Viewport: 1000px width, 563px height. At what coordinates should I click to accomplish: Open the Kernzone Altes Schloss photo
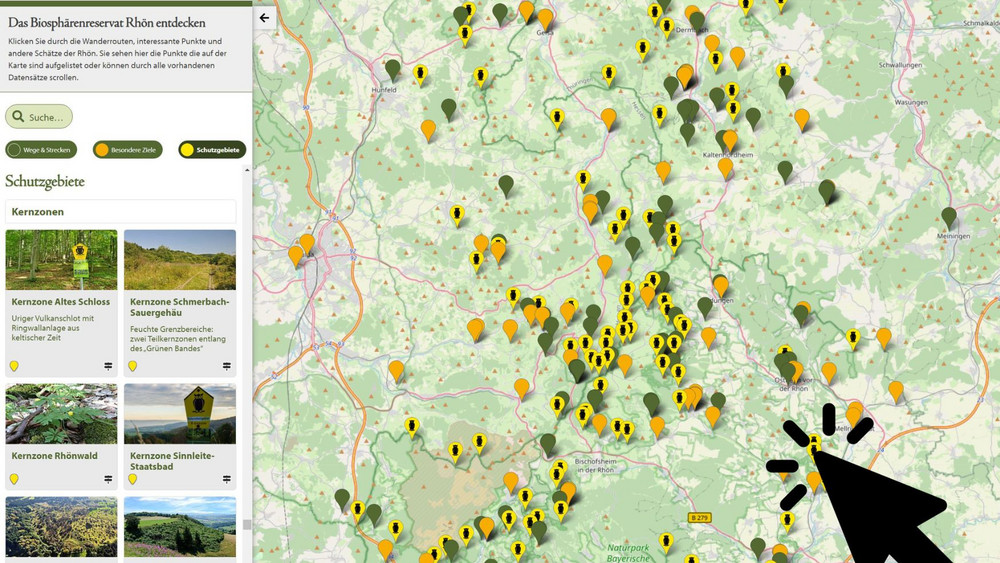(61, 260)
